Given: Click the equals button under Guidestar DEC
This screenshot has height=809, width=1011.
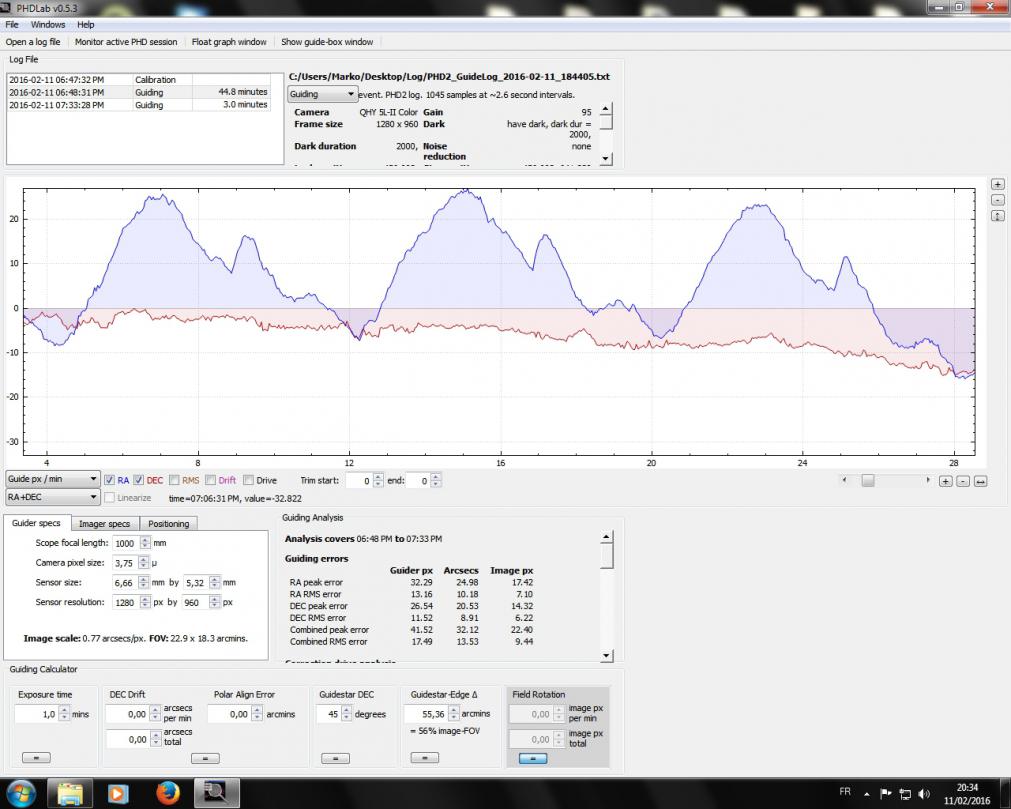Looking at the screenshot, I should click(335, 758).
